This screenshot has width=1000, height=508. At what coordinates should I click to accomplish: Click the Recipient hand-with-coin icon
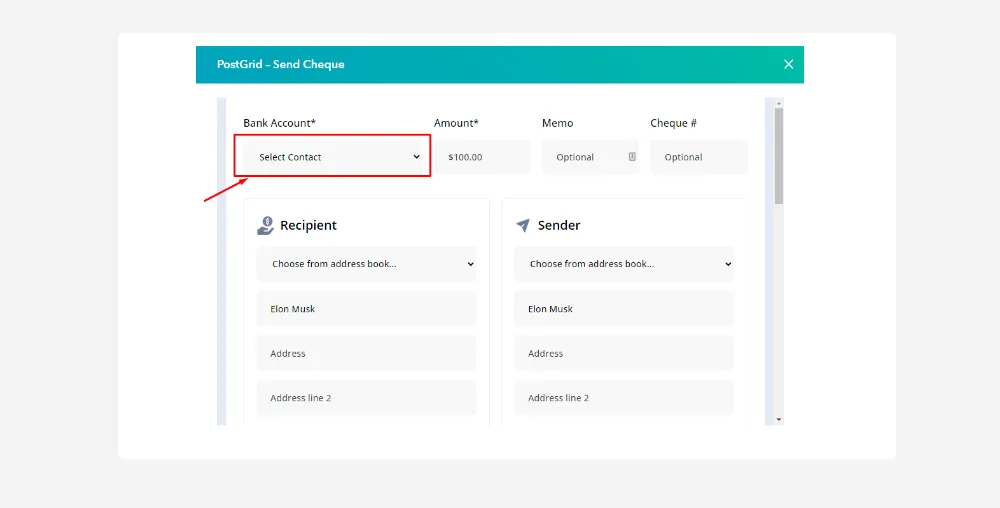[x=265, y=225]
